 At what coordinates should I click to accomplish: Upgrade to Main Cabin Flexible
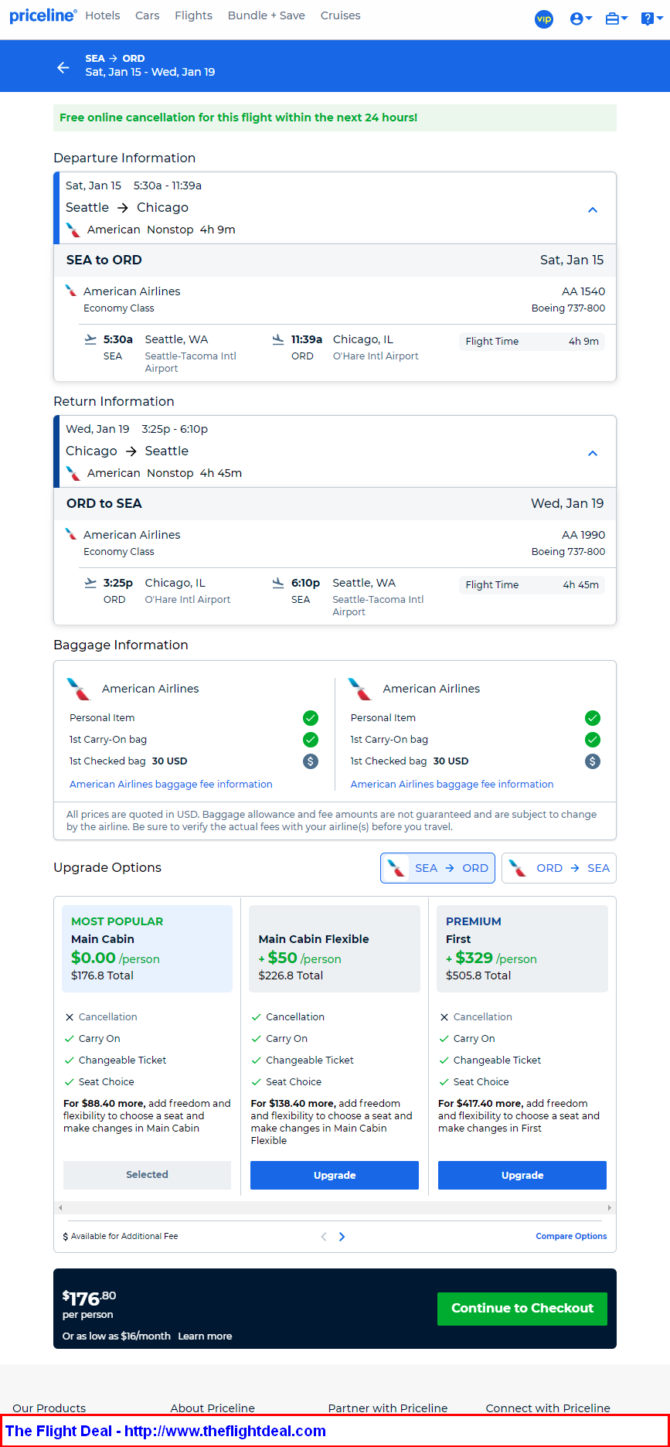click(x=334, y=1175)
